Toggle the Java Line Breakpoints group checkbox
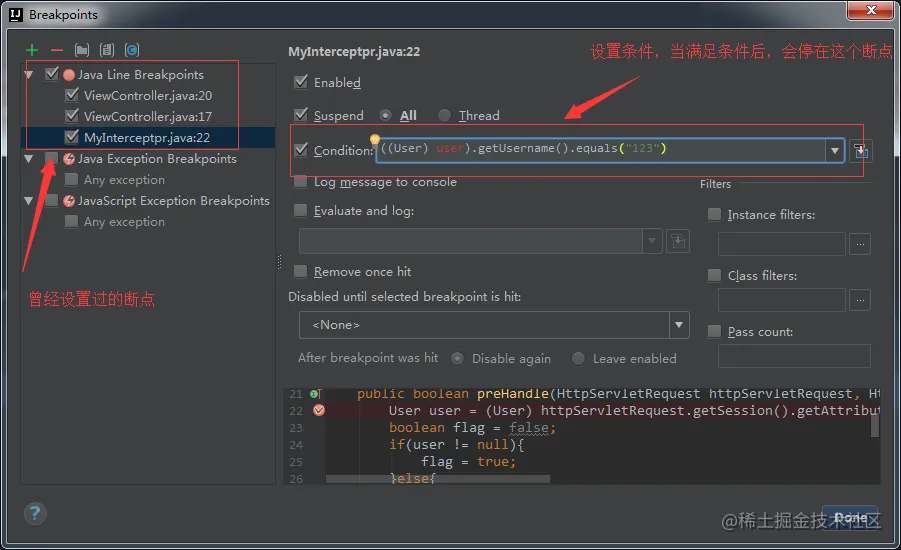Screen dimensions: 901x550 click(x=52, y=74)
